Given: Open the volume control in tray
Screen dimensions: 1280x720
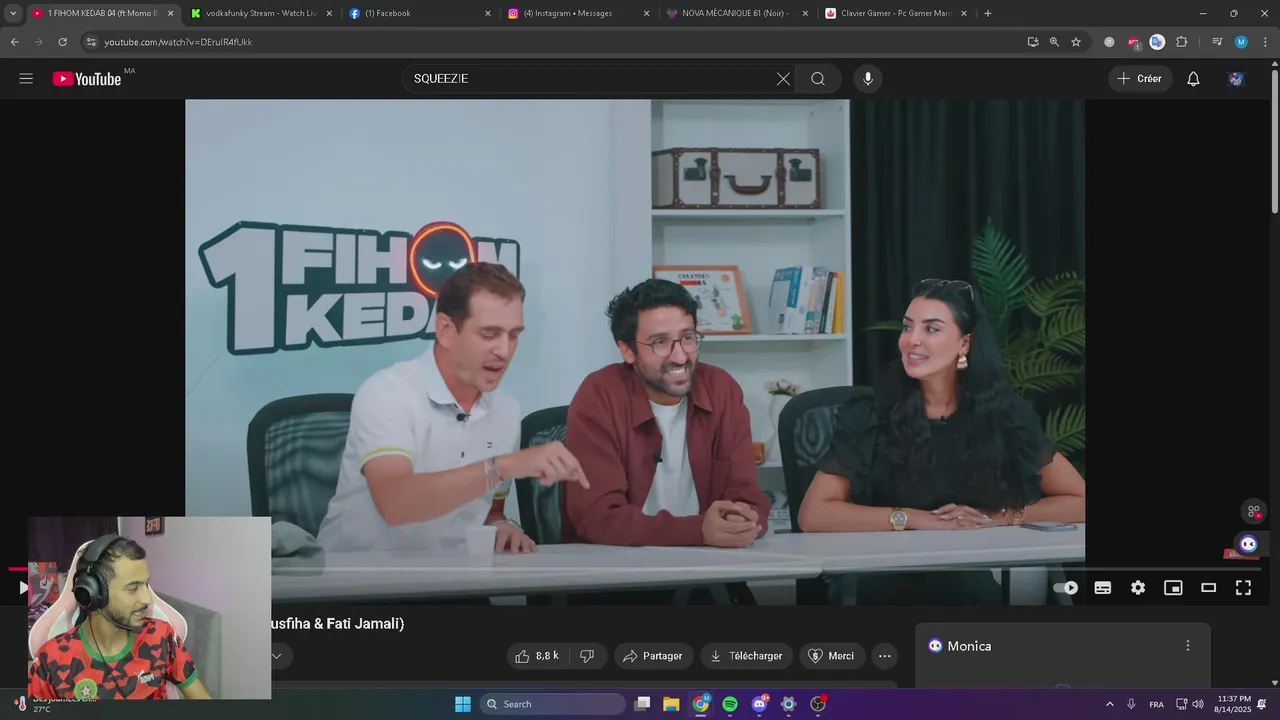Looking at the screenshot, I should 1198,704.
